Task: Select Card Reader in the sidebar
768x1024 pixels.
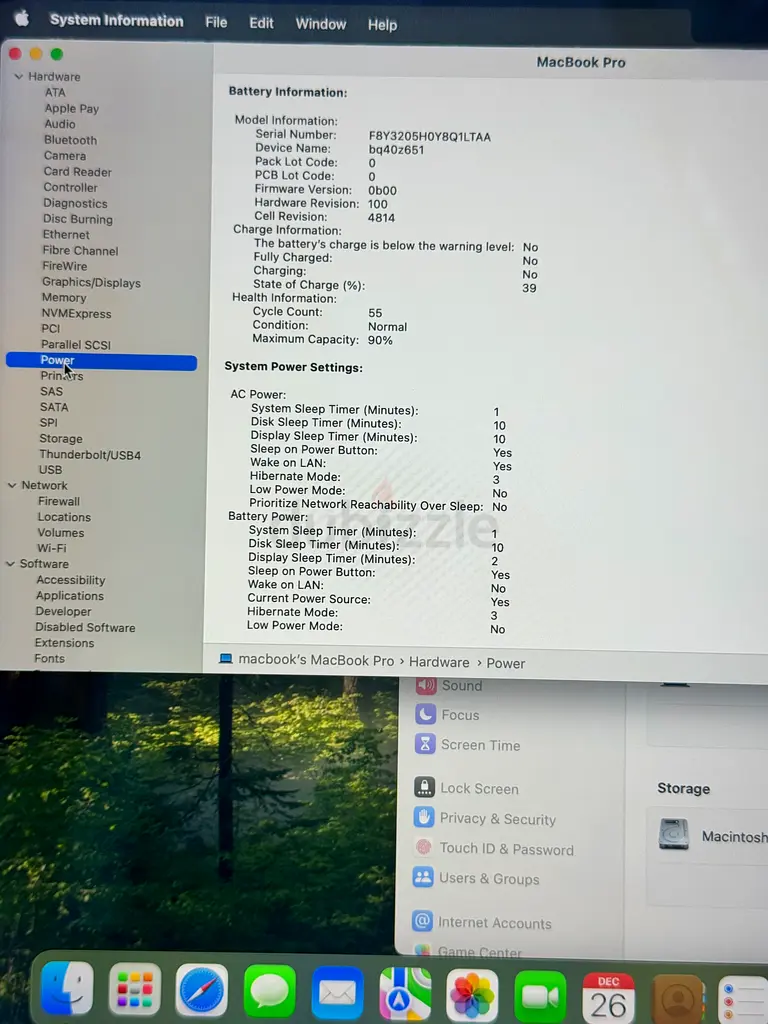Action: [78, 172]
